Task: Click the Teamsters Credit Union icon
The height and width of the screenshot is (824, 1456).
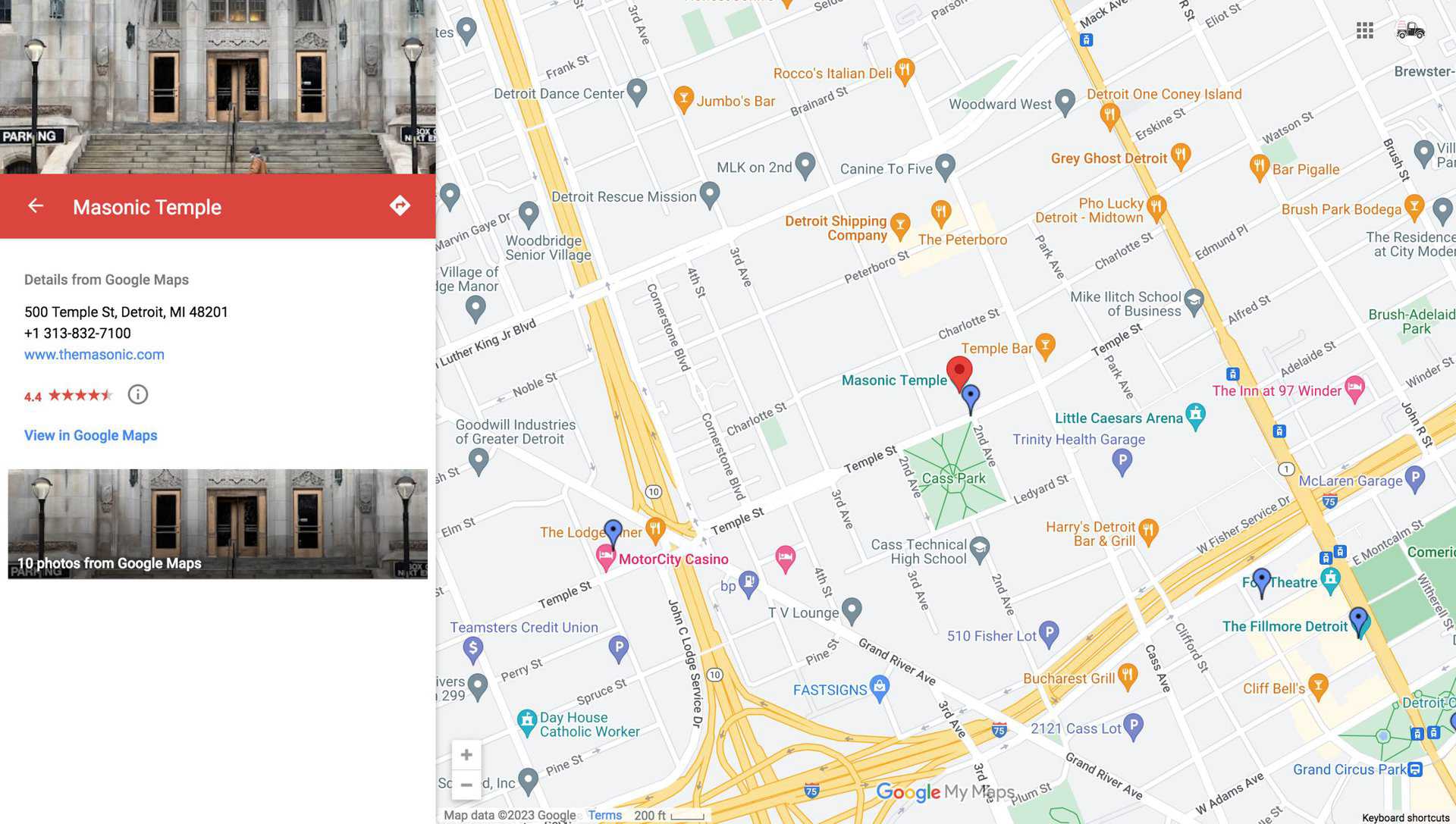Action: pos(472,650)
